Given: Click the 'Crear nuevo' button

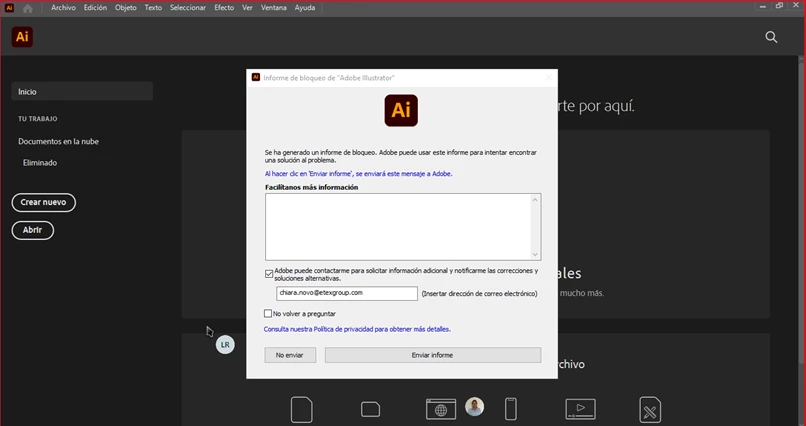Looking at the screenshot, I should pyautogui.click(x=44, y=202).
